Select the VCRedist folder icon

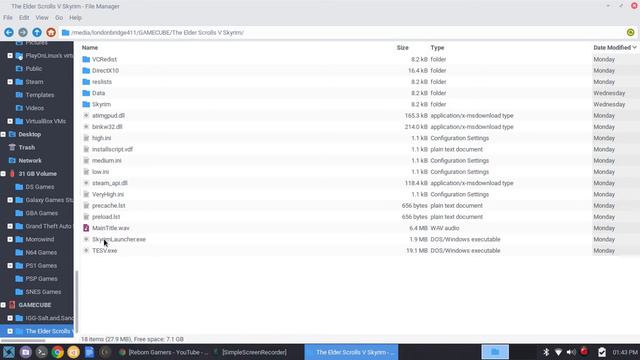pyautogui.click(x=86, y=59)
